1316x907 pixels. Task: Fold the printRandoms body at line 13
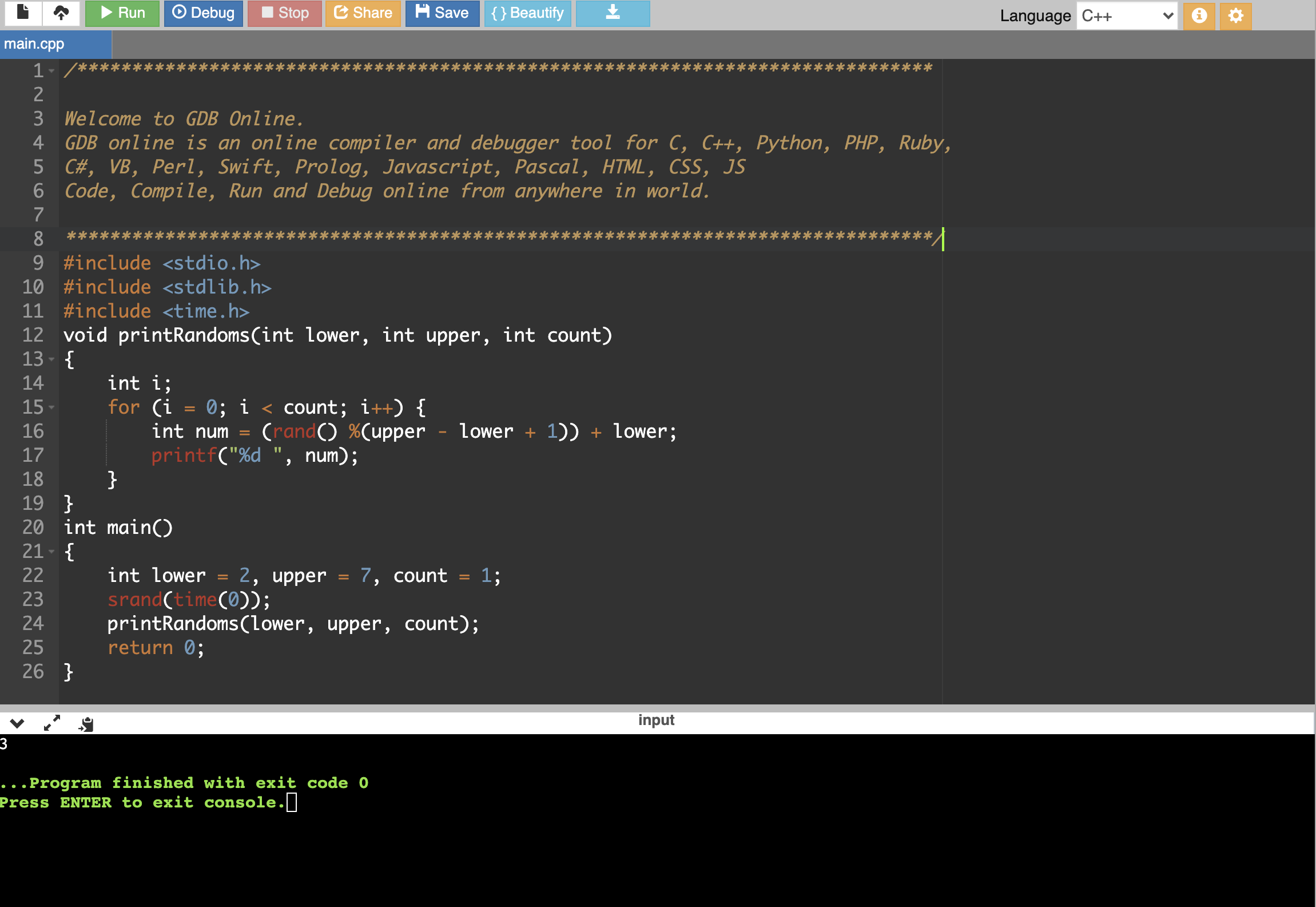tap(51, 359)
